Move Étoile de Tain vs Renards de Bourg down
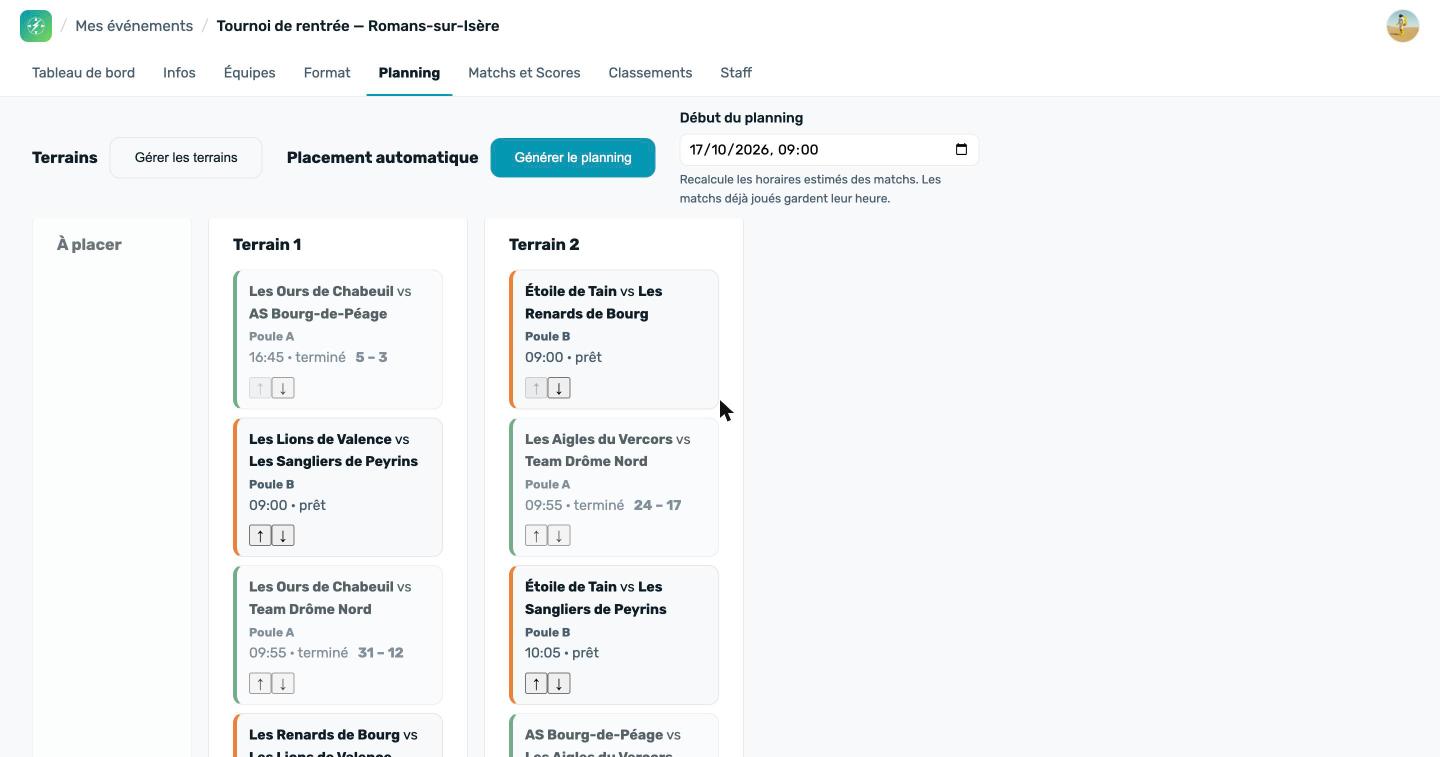 tap(559, 388)
